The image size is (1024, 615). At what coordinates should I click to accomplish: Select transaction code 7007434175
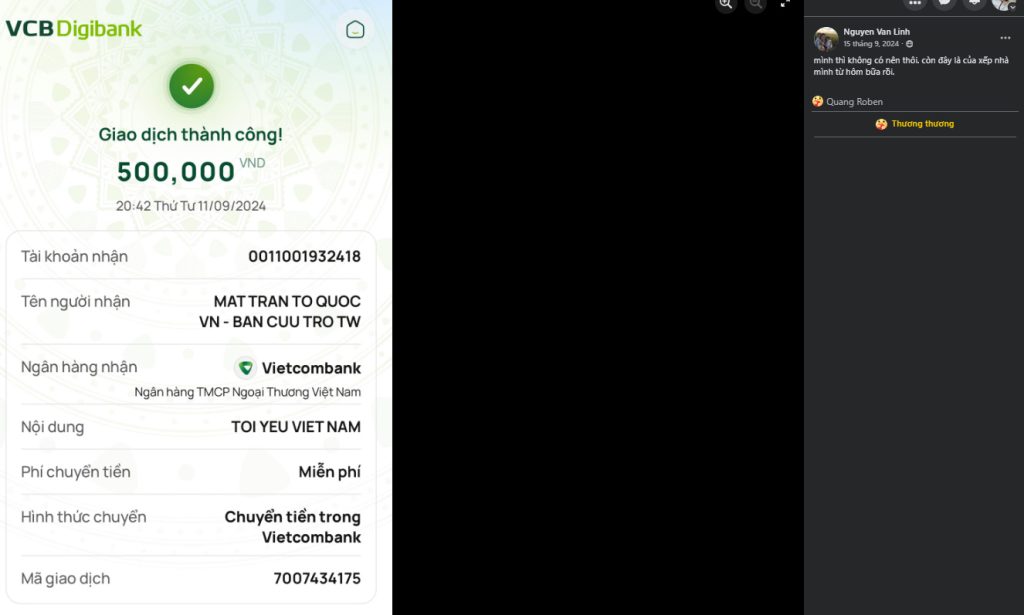317,578
